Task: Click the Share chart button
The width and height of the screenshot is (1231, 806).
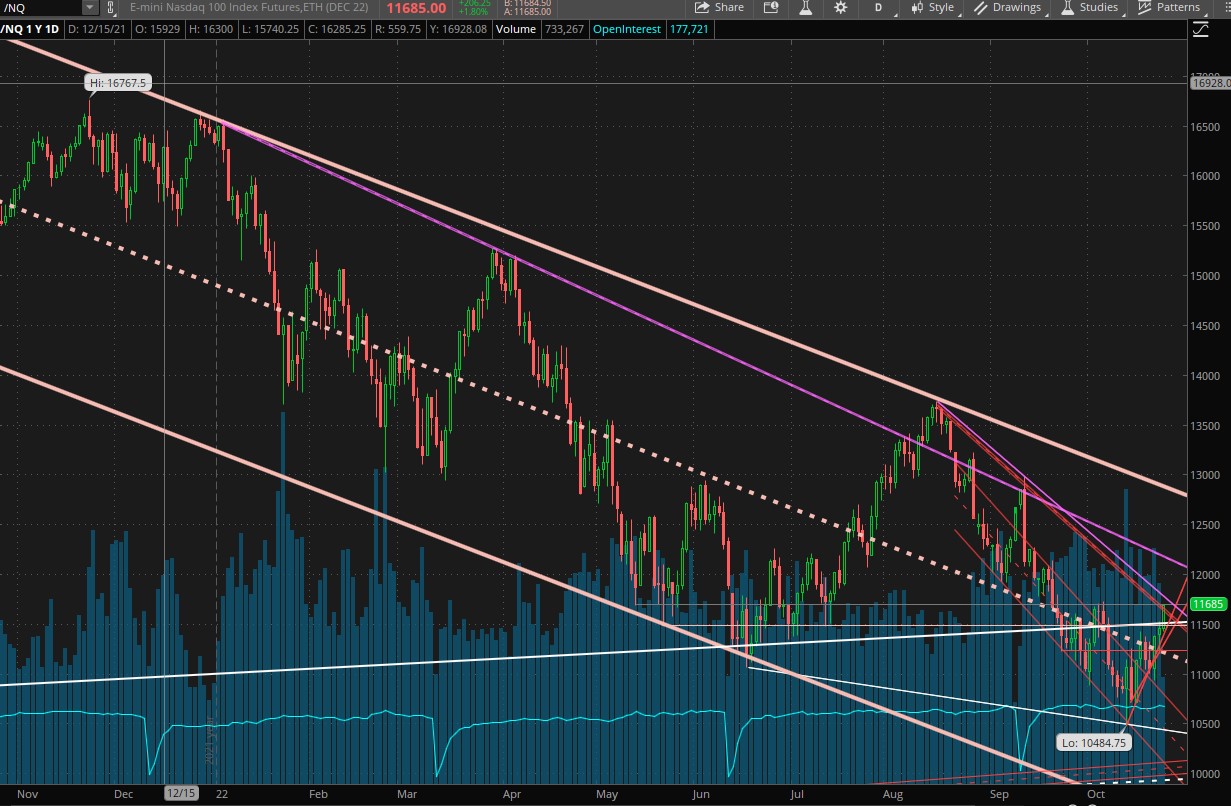Action: 719,7
